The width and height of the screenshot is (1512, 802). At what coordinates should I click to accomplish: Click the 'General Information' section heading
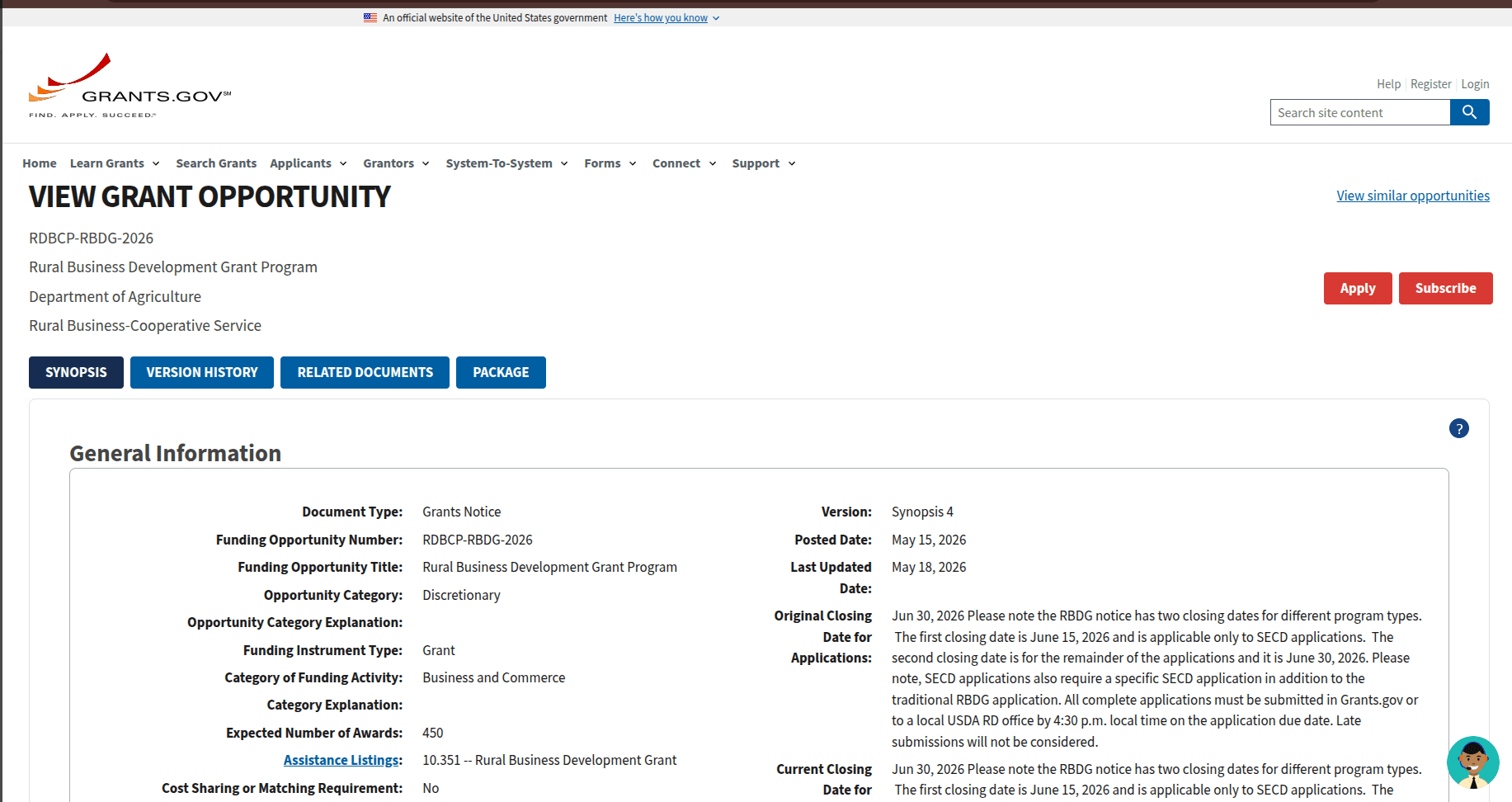[175, 453]
